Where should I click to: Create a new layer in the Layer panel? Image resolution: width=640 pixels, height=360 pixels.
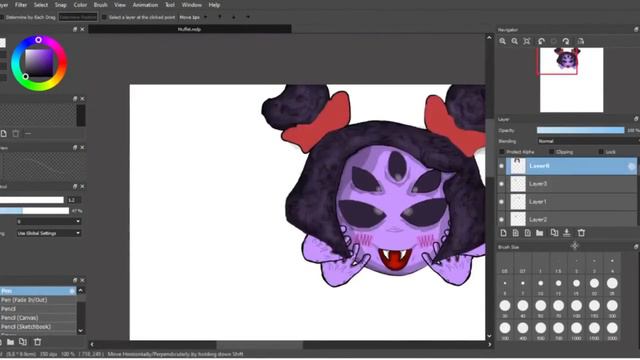point(503,233)
